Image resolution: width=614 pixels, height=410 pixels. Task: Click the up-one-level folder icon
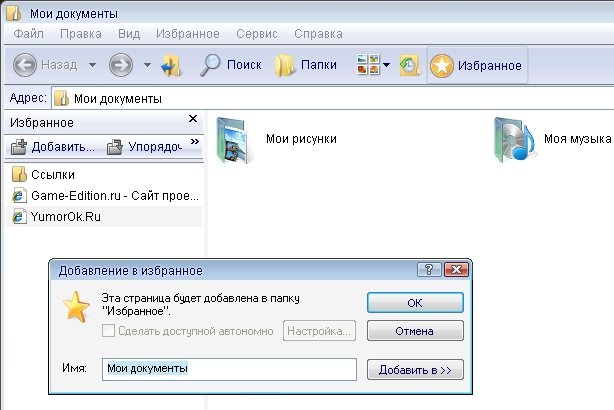coord(171,66)
